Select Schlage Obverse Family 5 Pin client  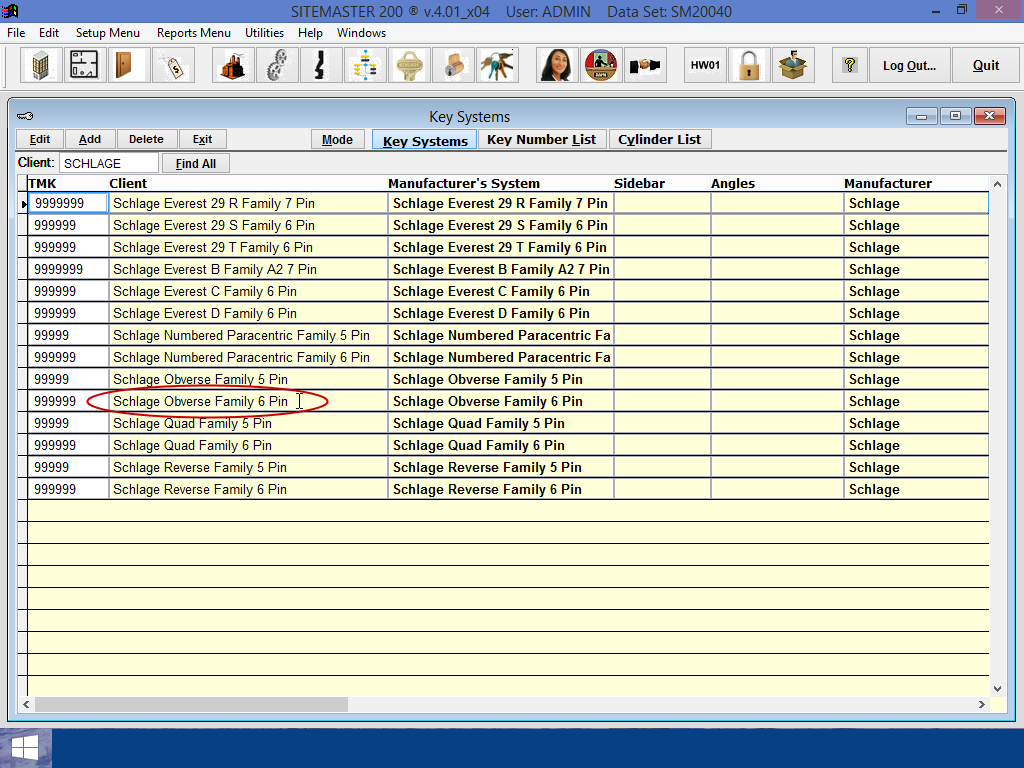pyautogui.click(x=248, y=379)
